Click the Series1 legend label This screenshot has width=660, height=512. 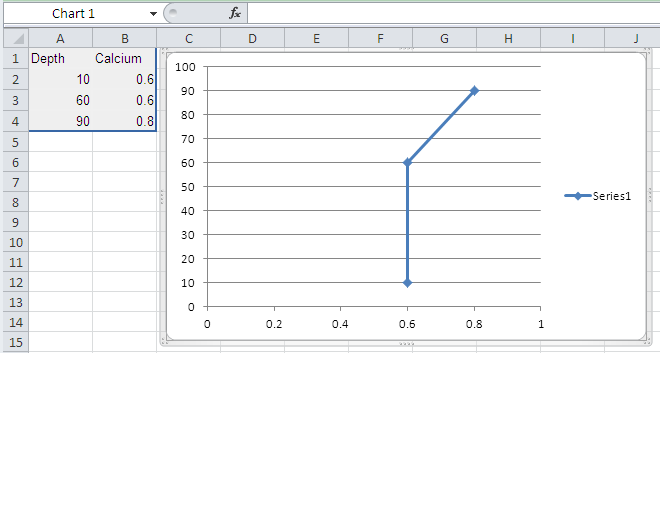pos(612,197)
